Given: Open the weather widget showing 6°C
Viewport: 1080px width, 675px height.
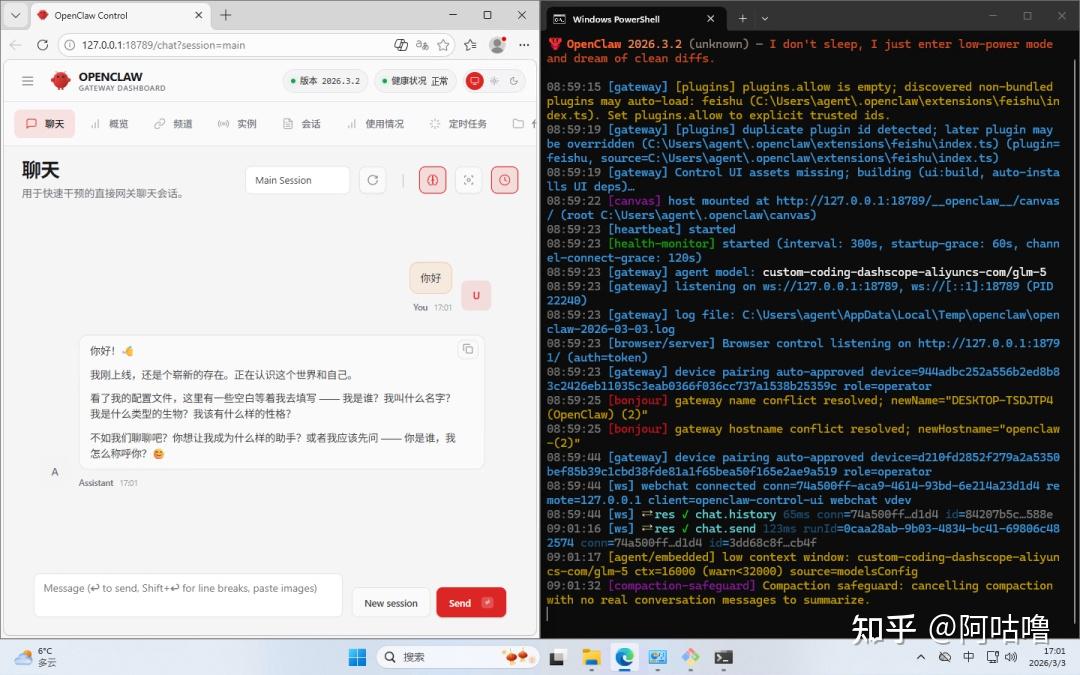Looking at the screenshot, I should click(36, 657).
